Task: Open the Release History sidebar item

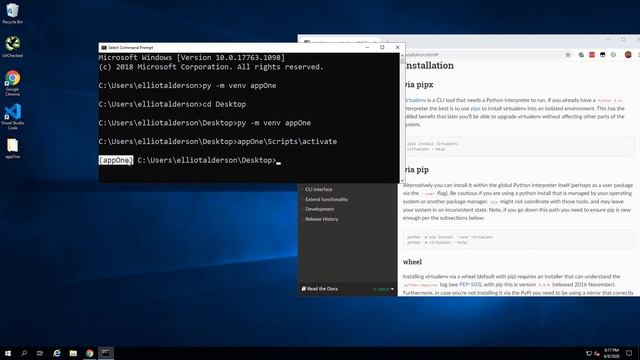Action: (322, 219)
